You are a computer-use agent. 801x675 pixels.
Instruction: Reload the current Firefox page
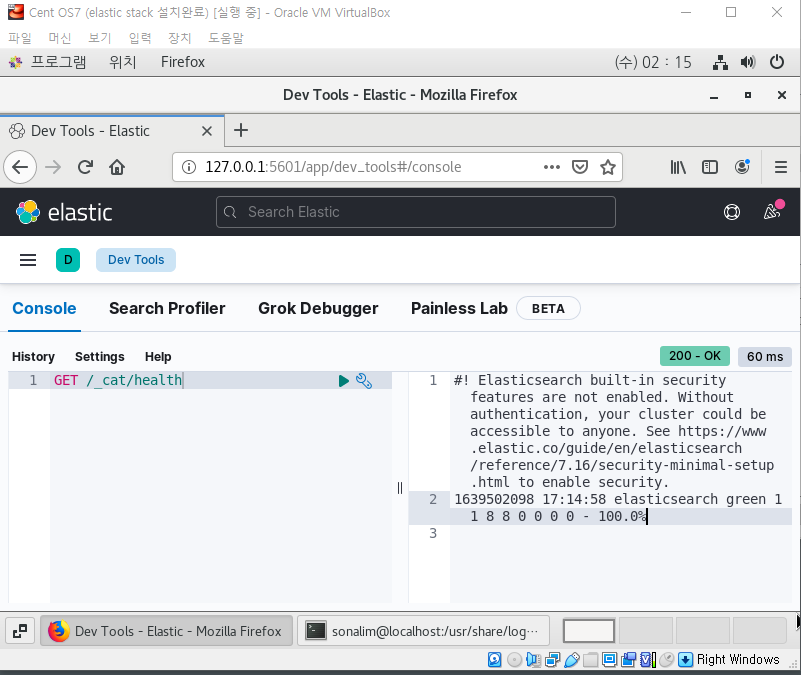coord(85,167)
